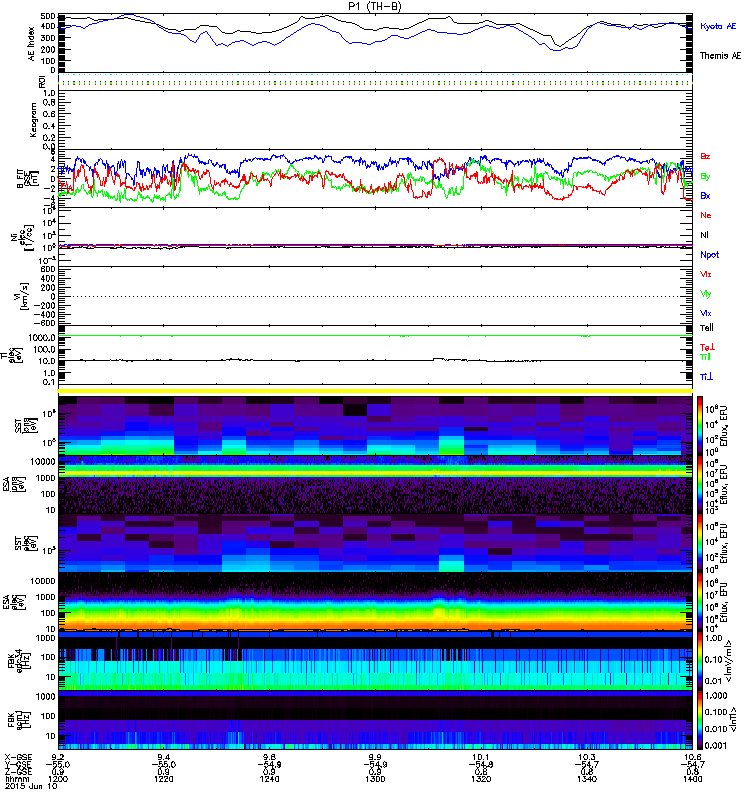Click the X-GSE value '10.6'
The image size is (750, 800).
point(692,757)
